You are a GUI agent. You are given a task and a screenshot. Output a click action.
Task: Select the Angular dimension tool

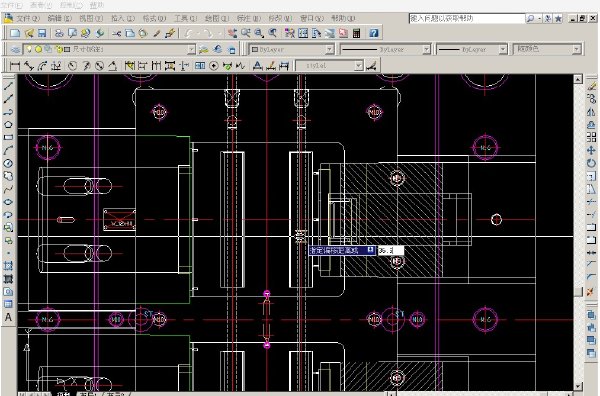(x=112, y=66)
